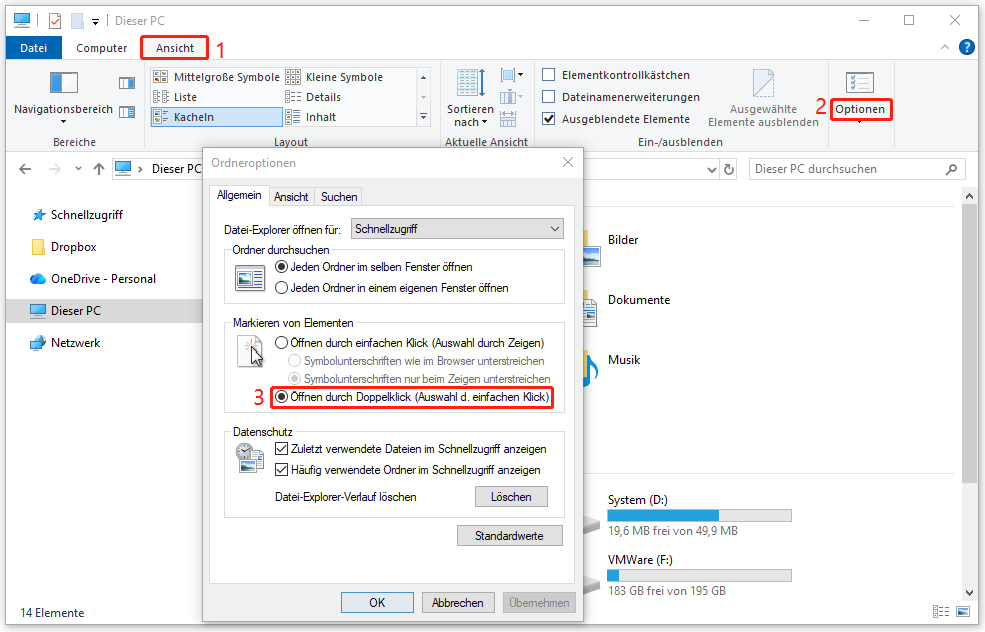Click System (D:) drive usage bar
The image size is (985, 632).
pos(699,516)
